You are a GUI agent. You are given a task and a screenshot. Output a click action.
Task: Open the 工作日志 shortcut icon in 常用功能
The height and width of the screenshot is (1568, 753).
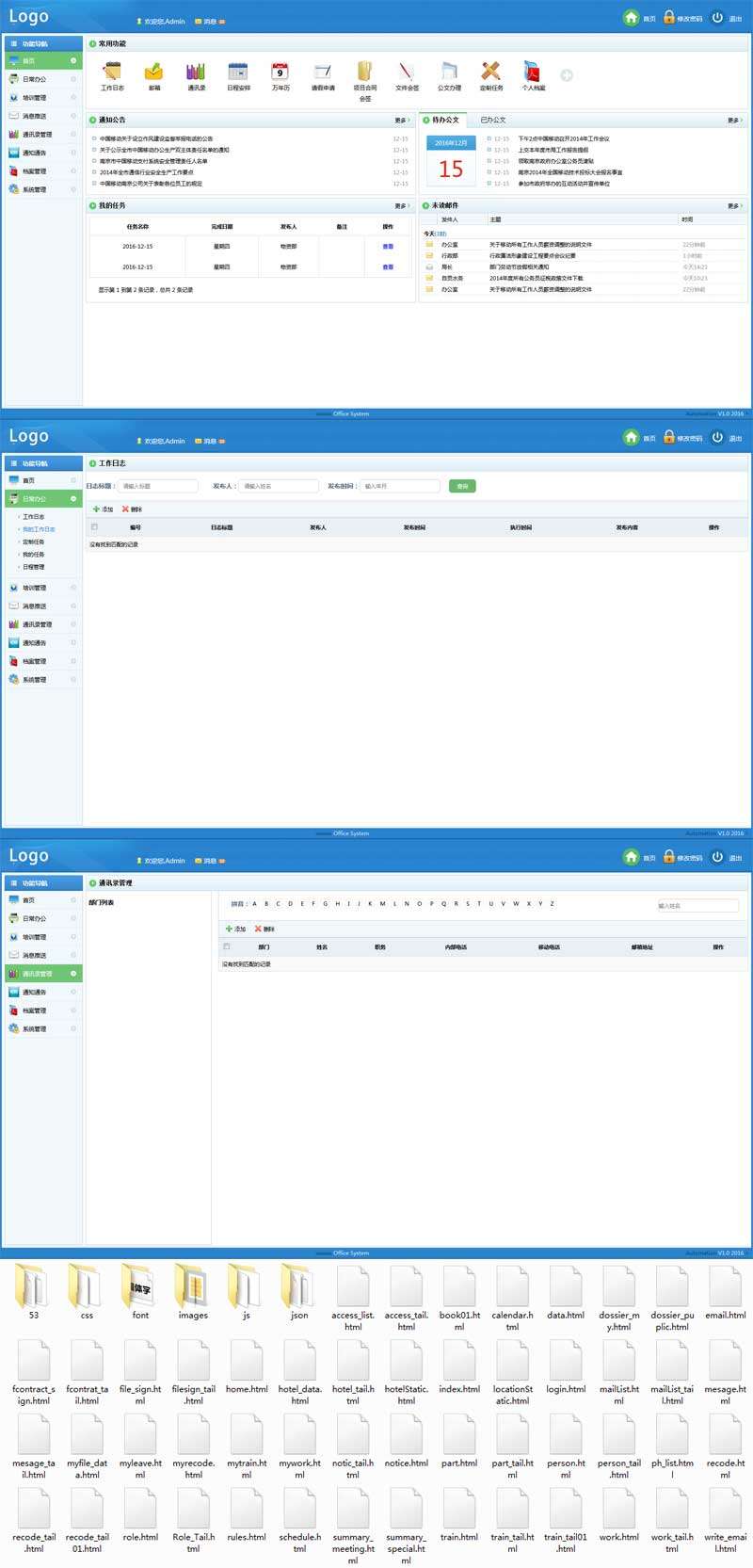click(x=112, y=72)
